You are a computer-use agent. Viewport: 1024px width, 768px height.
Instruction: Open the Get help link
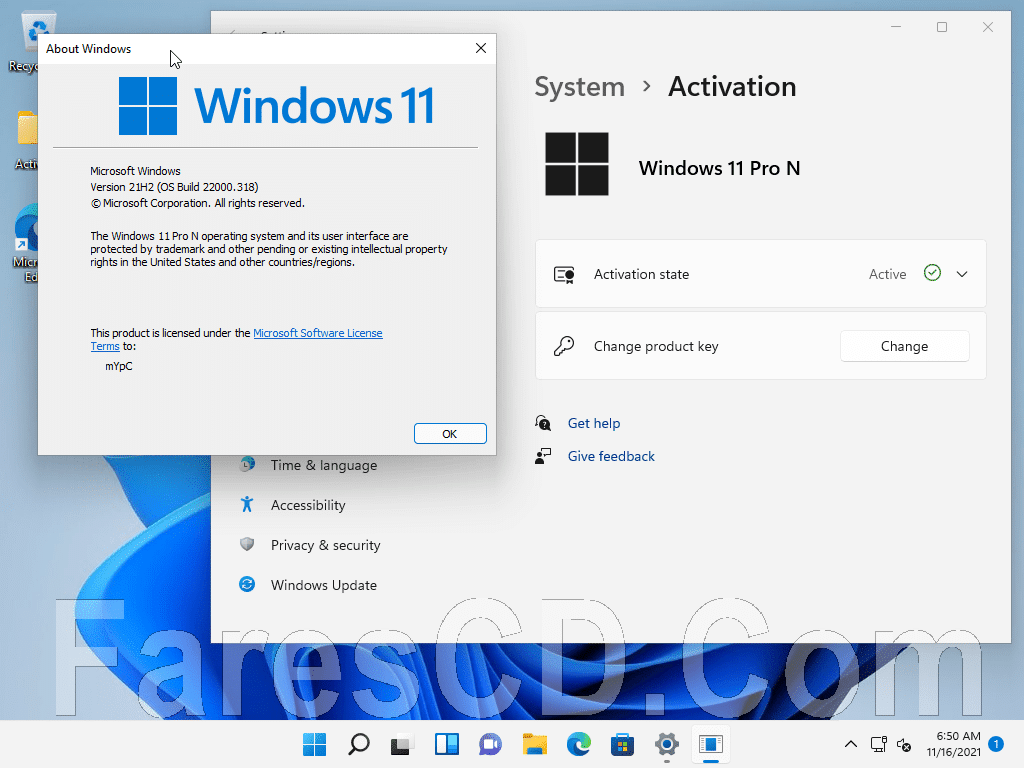(x=594, y=423)
